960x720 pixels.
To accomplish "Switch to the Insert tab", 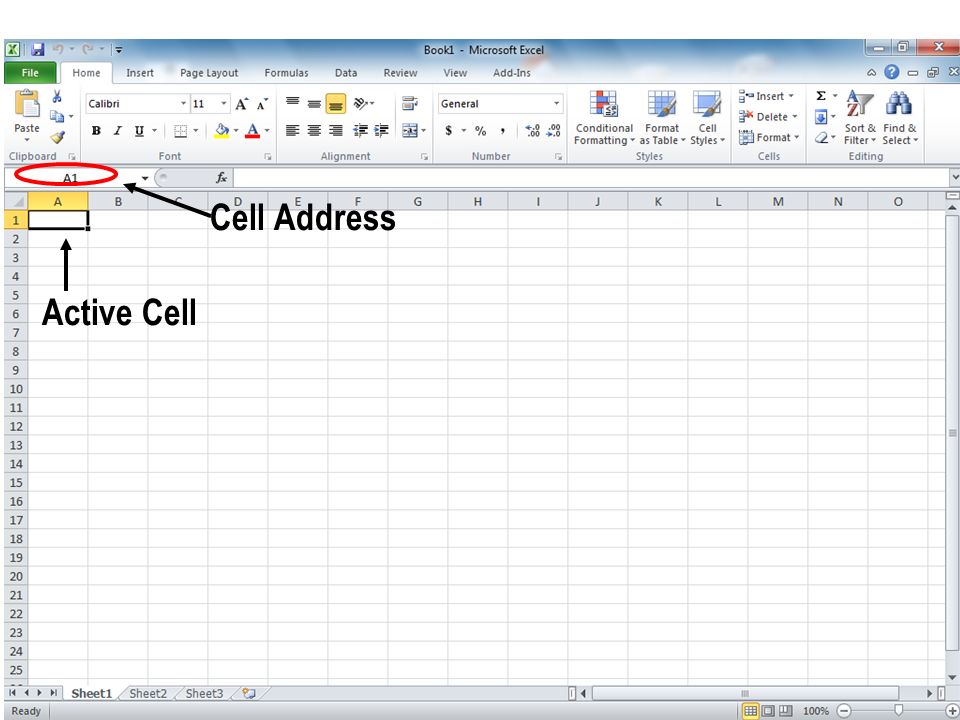I will (140, 72).
